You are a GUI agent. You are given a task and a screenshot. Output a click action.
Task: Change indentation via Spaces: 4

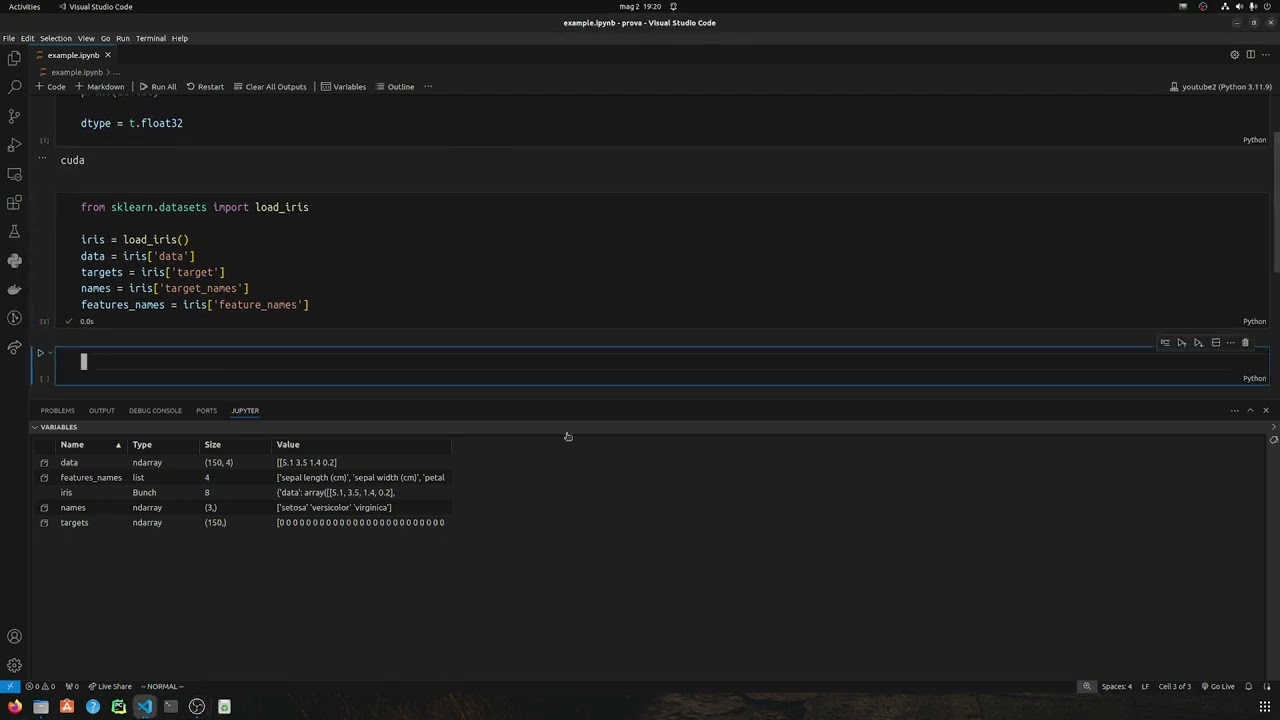pos(1116,686)
